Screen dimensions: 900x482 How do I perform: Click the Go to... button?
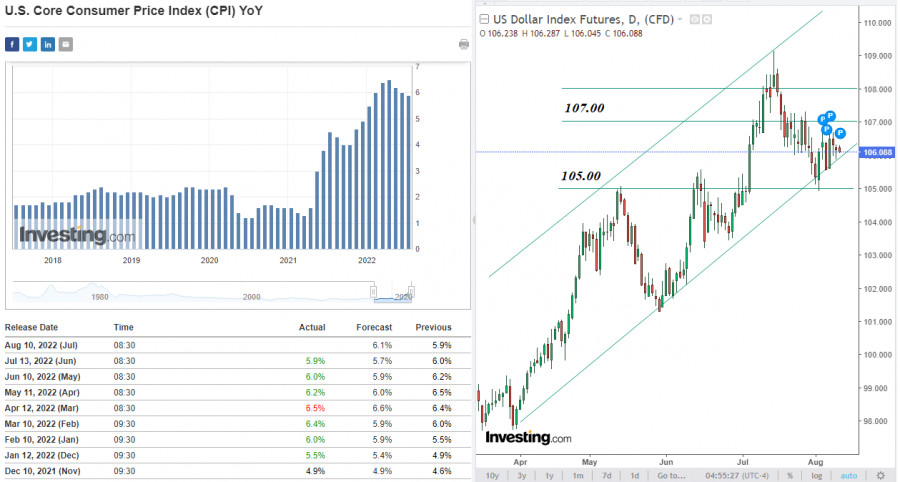(x=671, y=475)
